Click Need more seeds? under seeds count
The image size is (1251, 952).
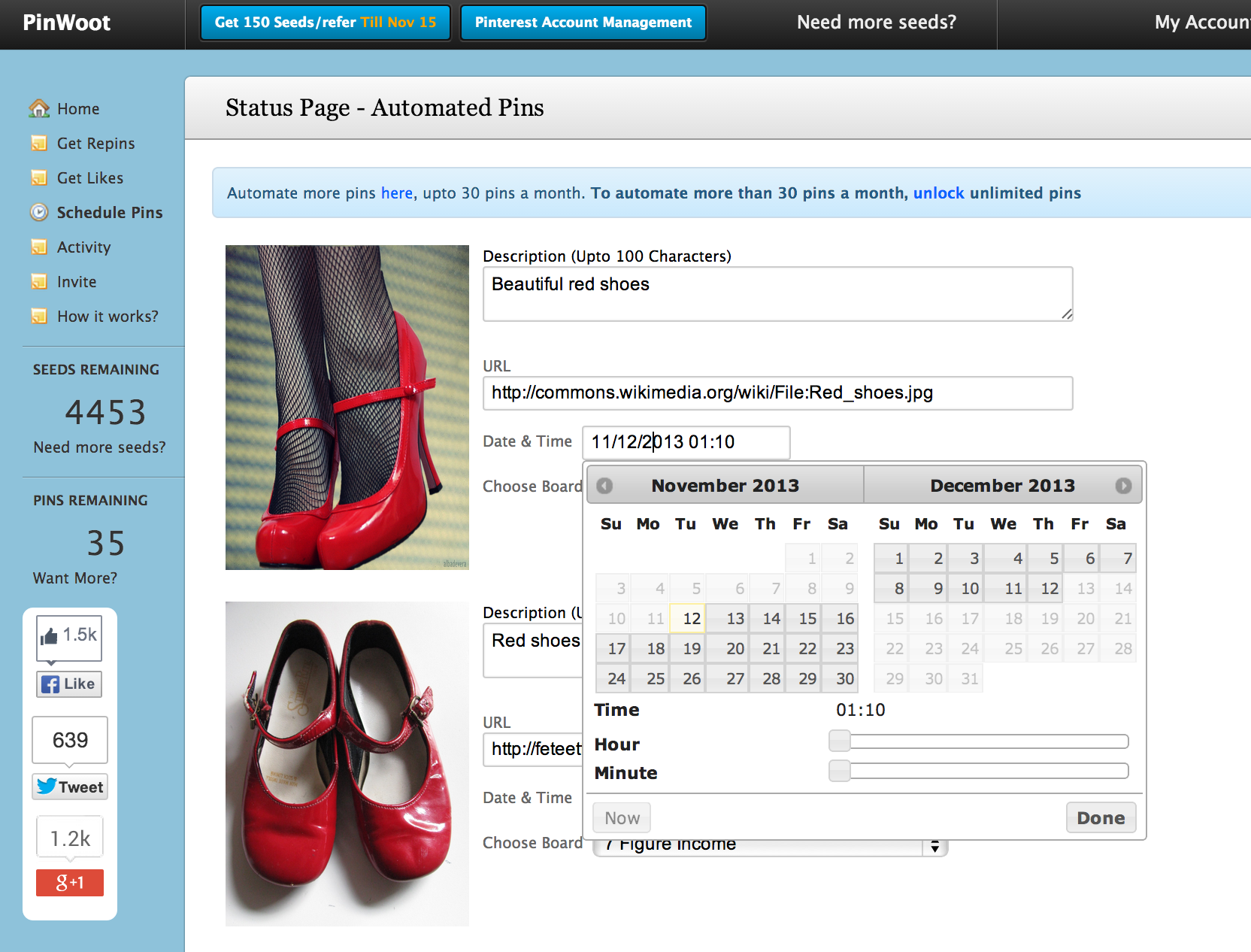[99, 447]
